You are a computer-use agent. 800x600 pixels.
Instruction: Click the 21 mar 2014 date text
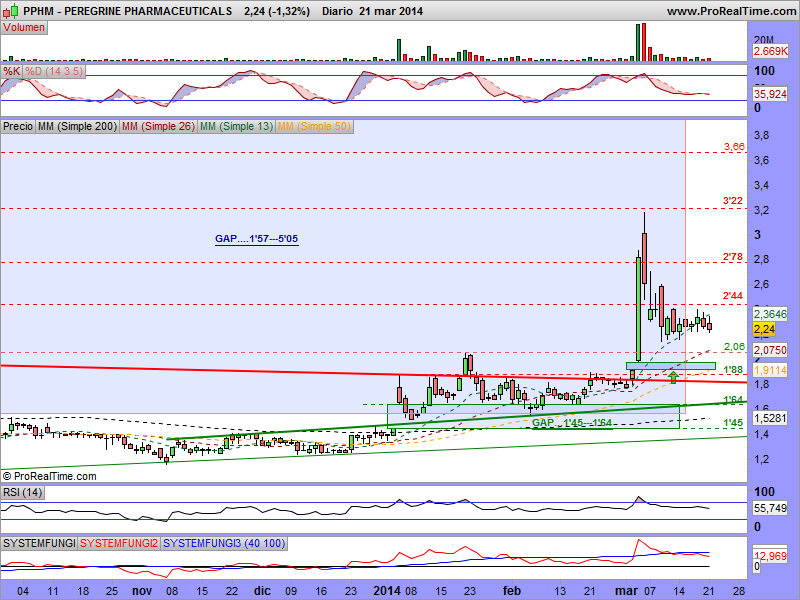pyautogui.click(x=391, y=11)
